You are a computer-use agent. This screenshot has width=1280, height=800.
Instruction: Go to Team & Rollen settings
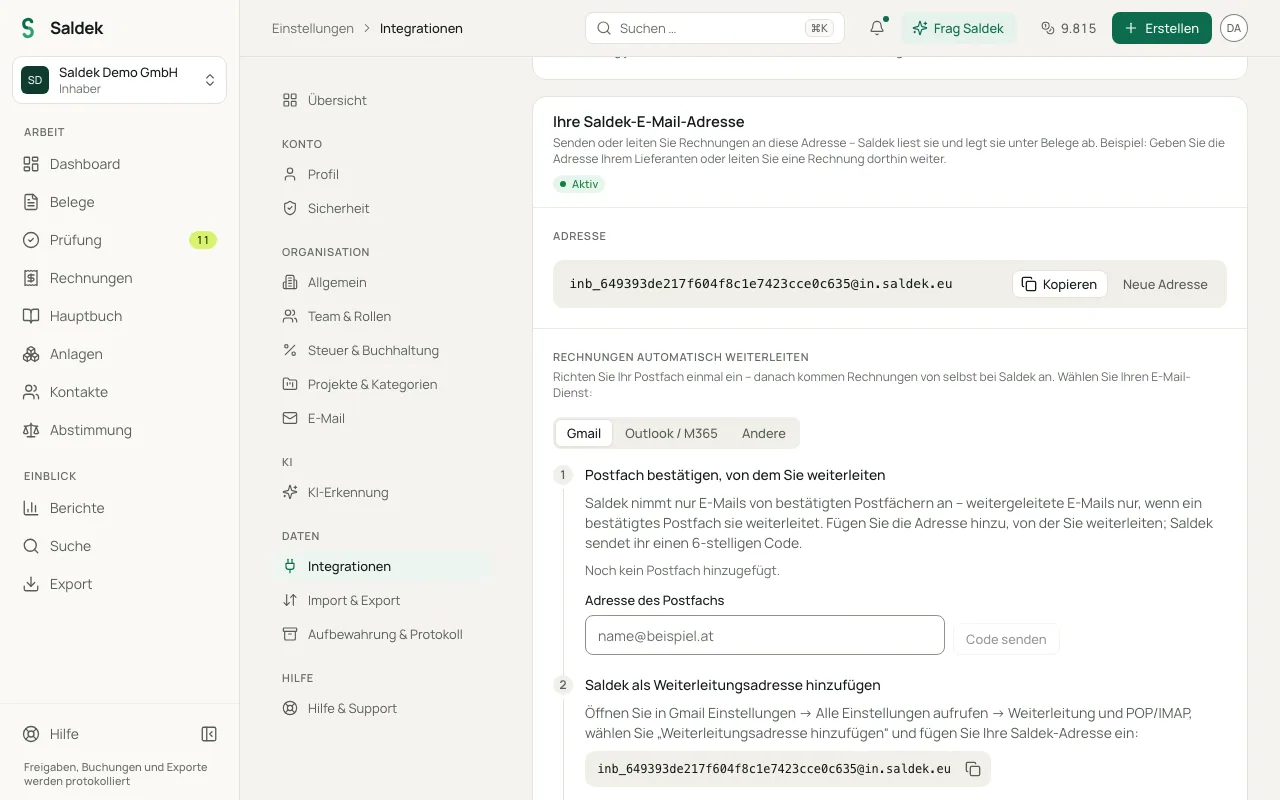(x=383, y=316)
